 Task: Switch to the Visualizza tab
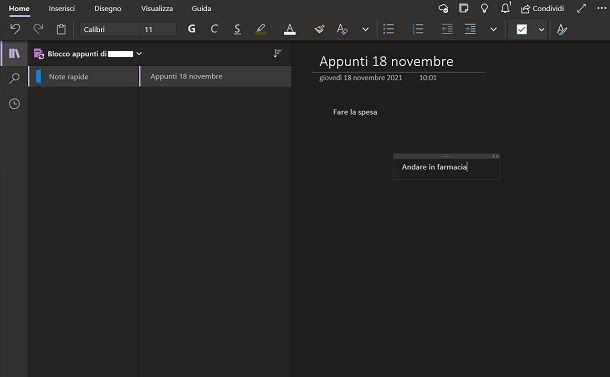point(157,8)
